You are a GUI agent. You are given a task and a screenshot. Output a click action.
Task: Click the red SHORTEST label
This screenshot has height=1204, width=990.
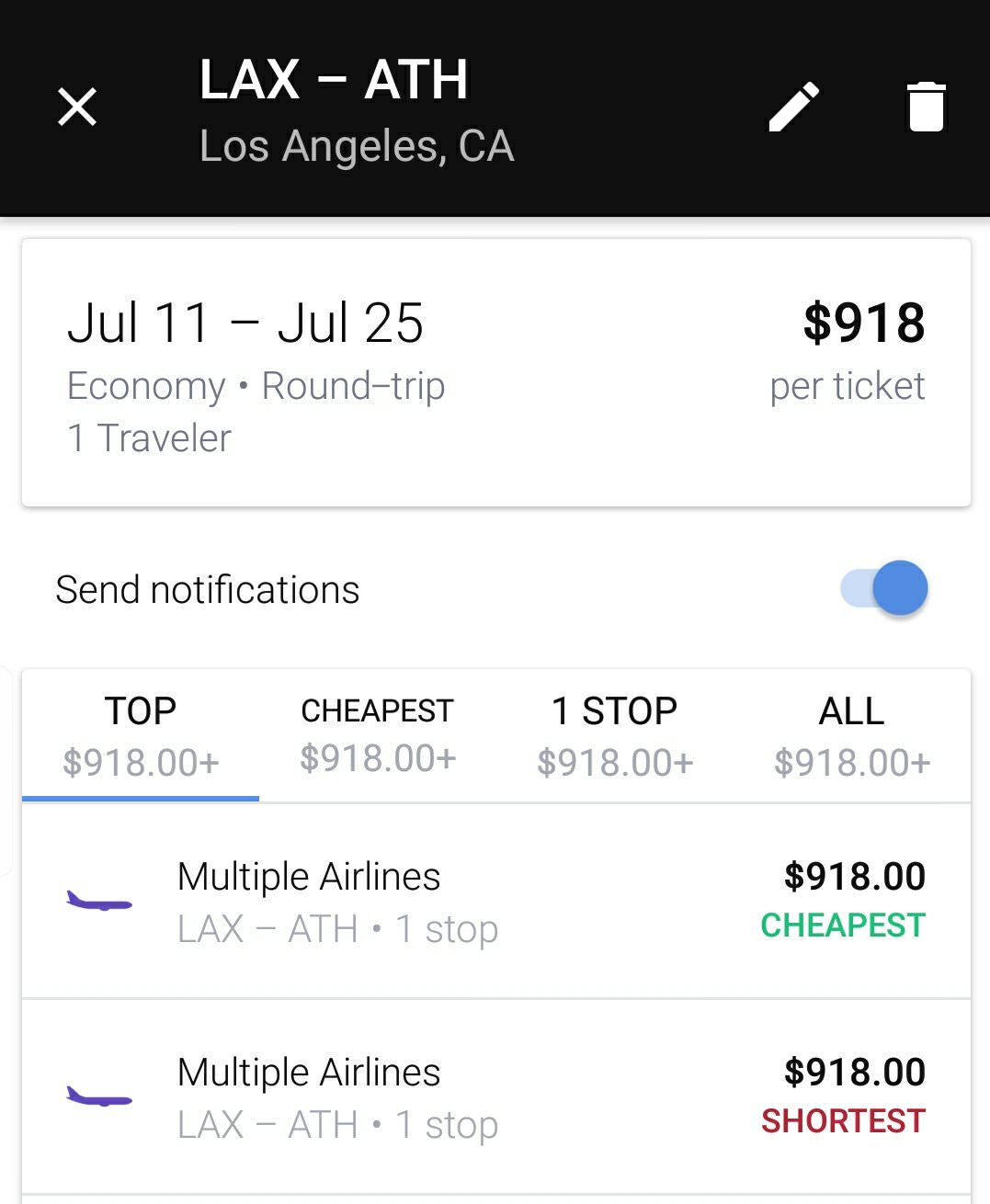click(843, 1121)
